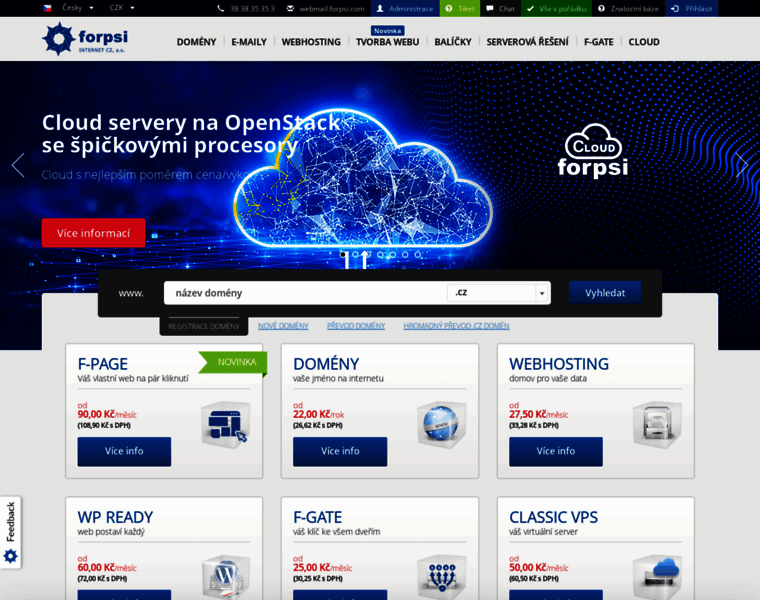Open the WEBHOSTING menu
The width and height of the screenshot is (760, 600).
click(311, 42)
